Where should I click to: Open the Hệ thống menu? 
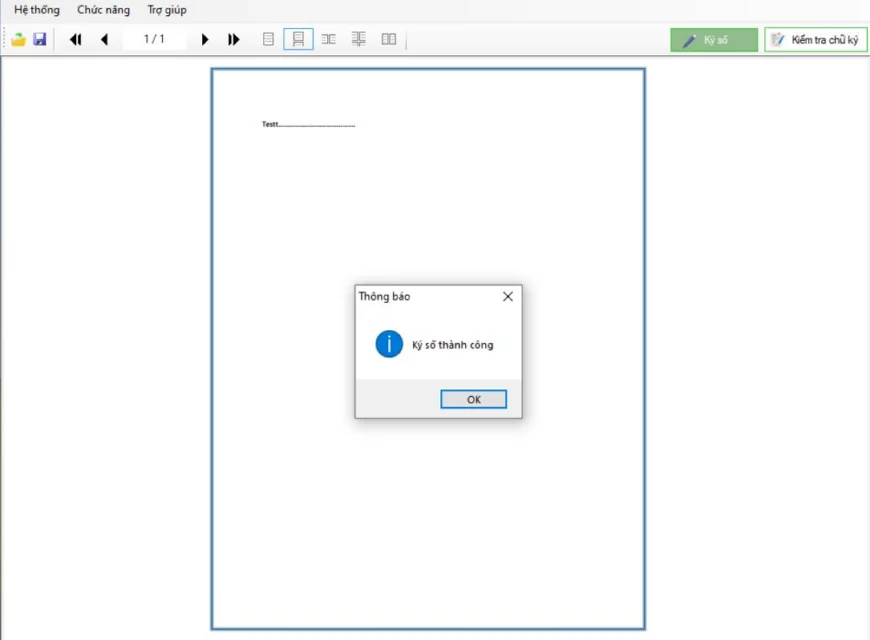coord(37,10)
